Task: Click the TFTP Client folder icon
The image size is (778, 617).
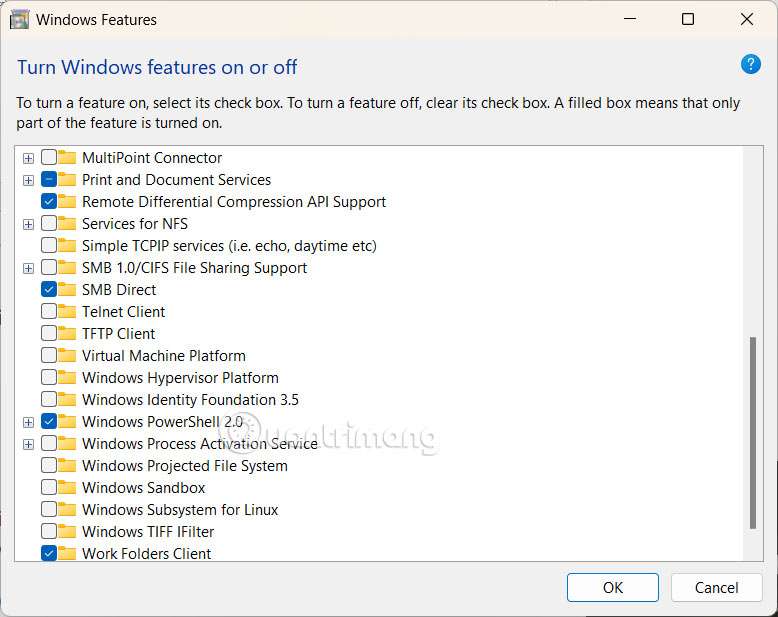Action: (x=67, y=333)
